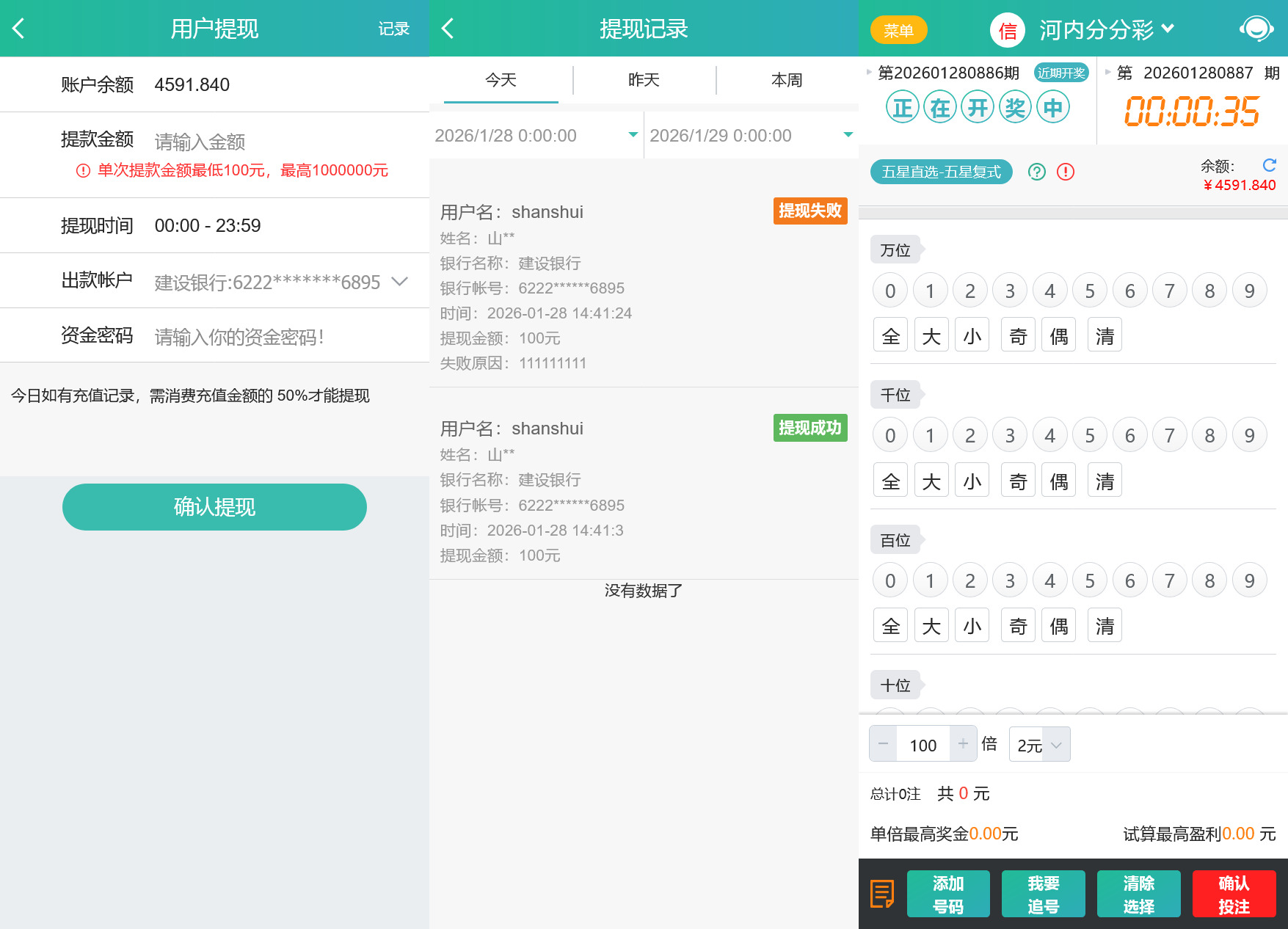Tap the orange 菜单 button
This screenshot has height=929, width=1288.
(x=898, y=30)
